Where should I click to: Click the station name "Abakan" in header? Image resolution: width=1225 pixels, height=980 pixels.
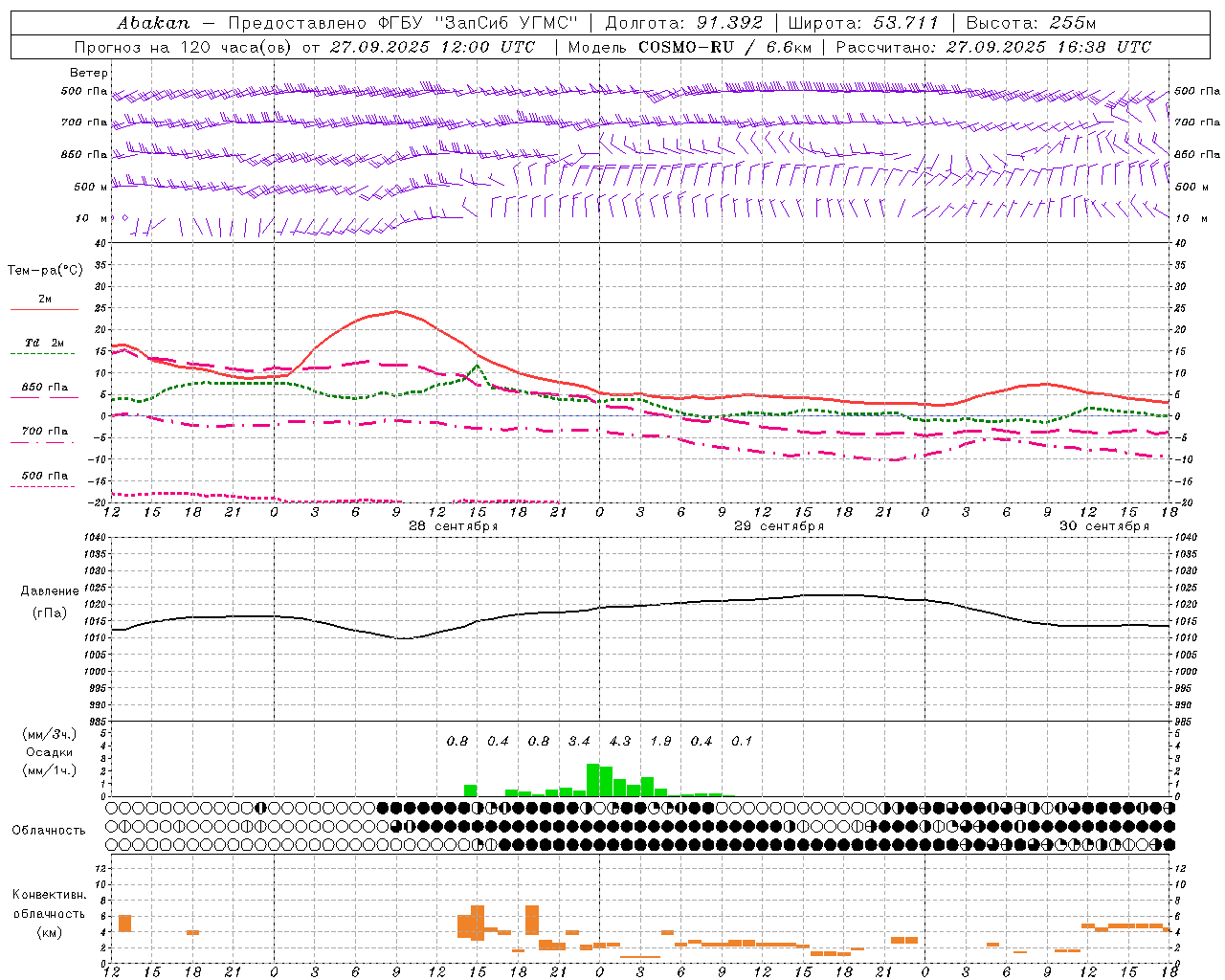click(x=153, y=22)
